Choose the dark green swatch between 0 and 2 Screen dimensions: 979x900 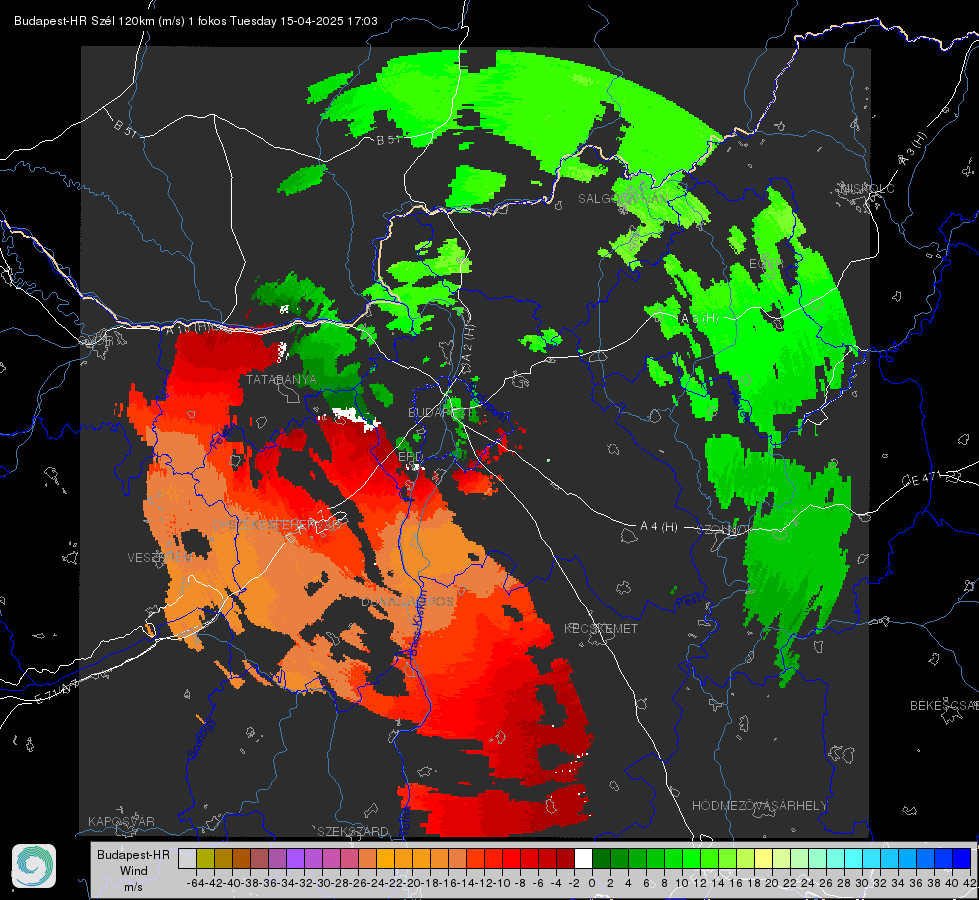(601, 858)
